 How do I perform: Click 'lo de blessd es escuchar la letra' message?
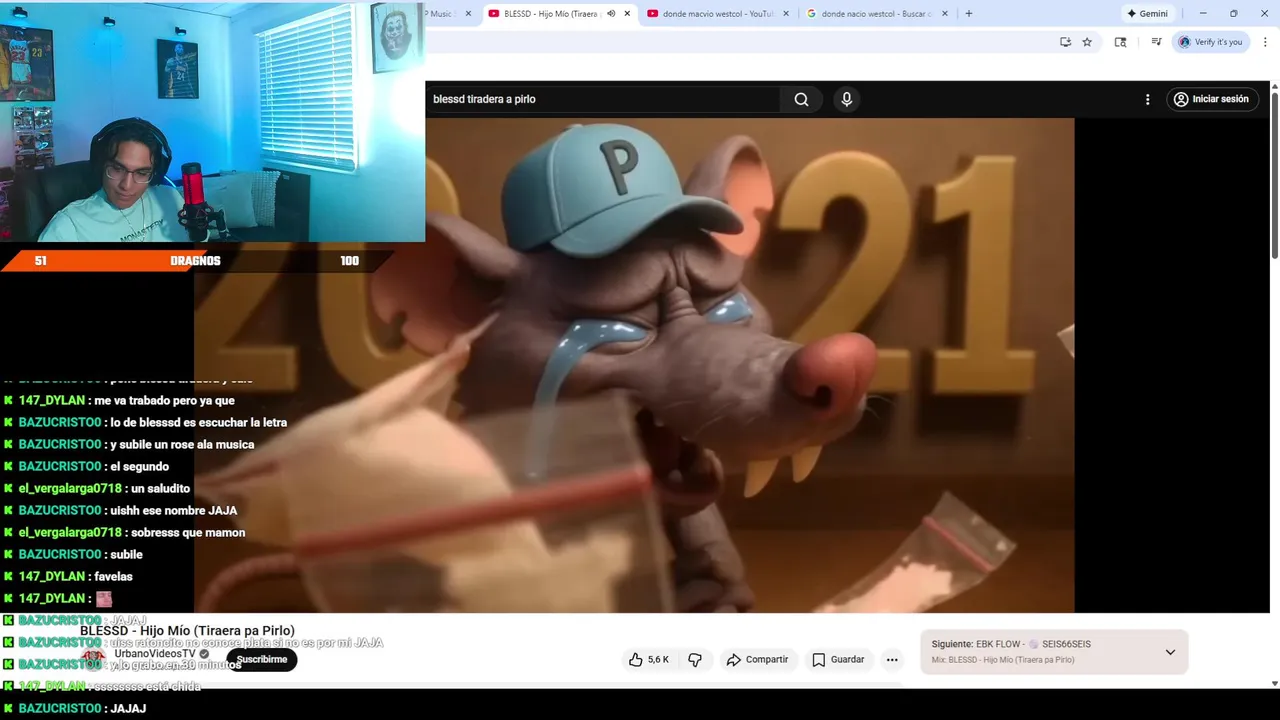click(x=198, y=422)
